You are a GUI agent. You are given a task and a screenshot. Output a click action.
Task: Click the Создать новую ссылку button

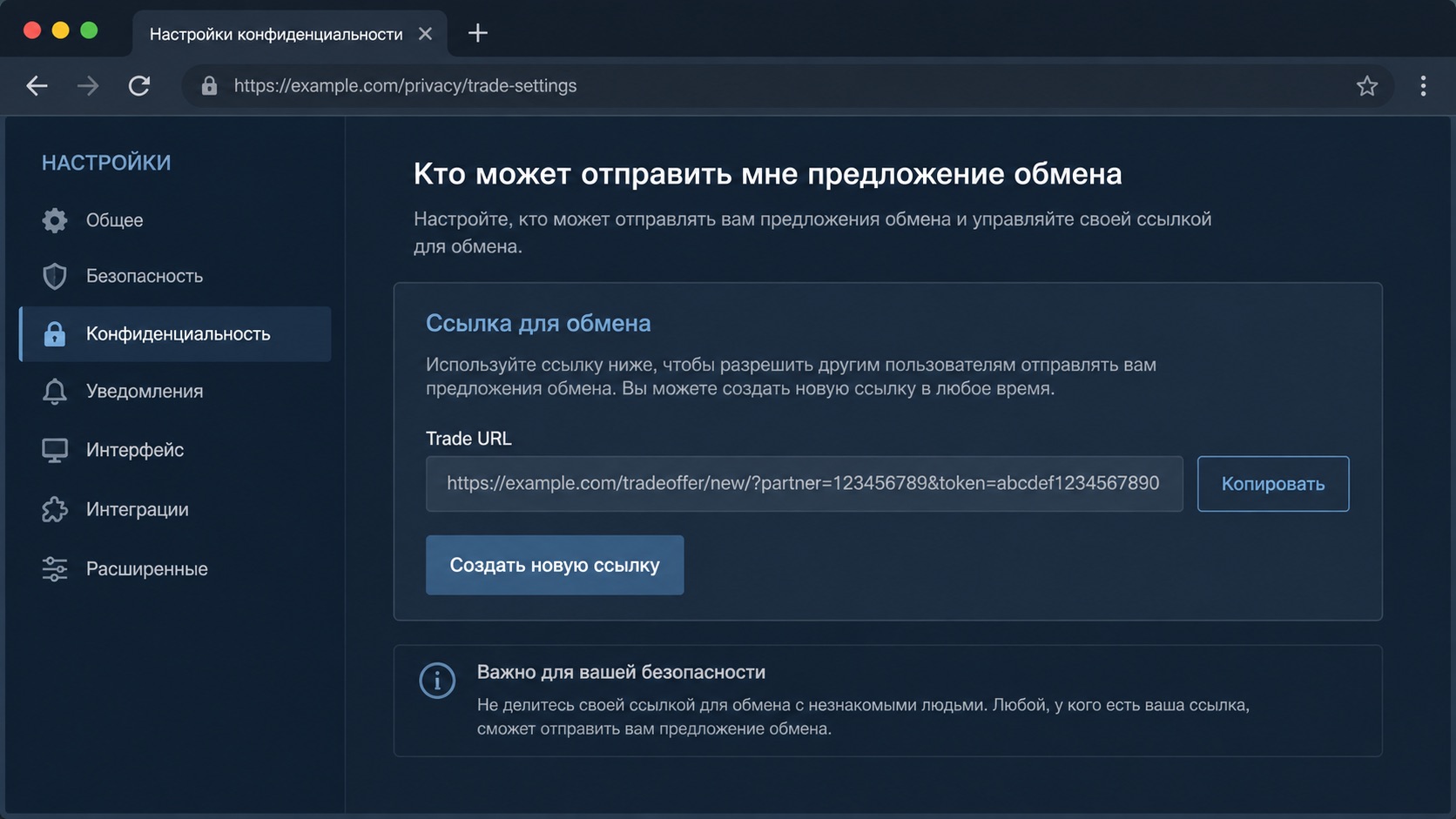point(555,565)
